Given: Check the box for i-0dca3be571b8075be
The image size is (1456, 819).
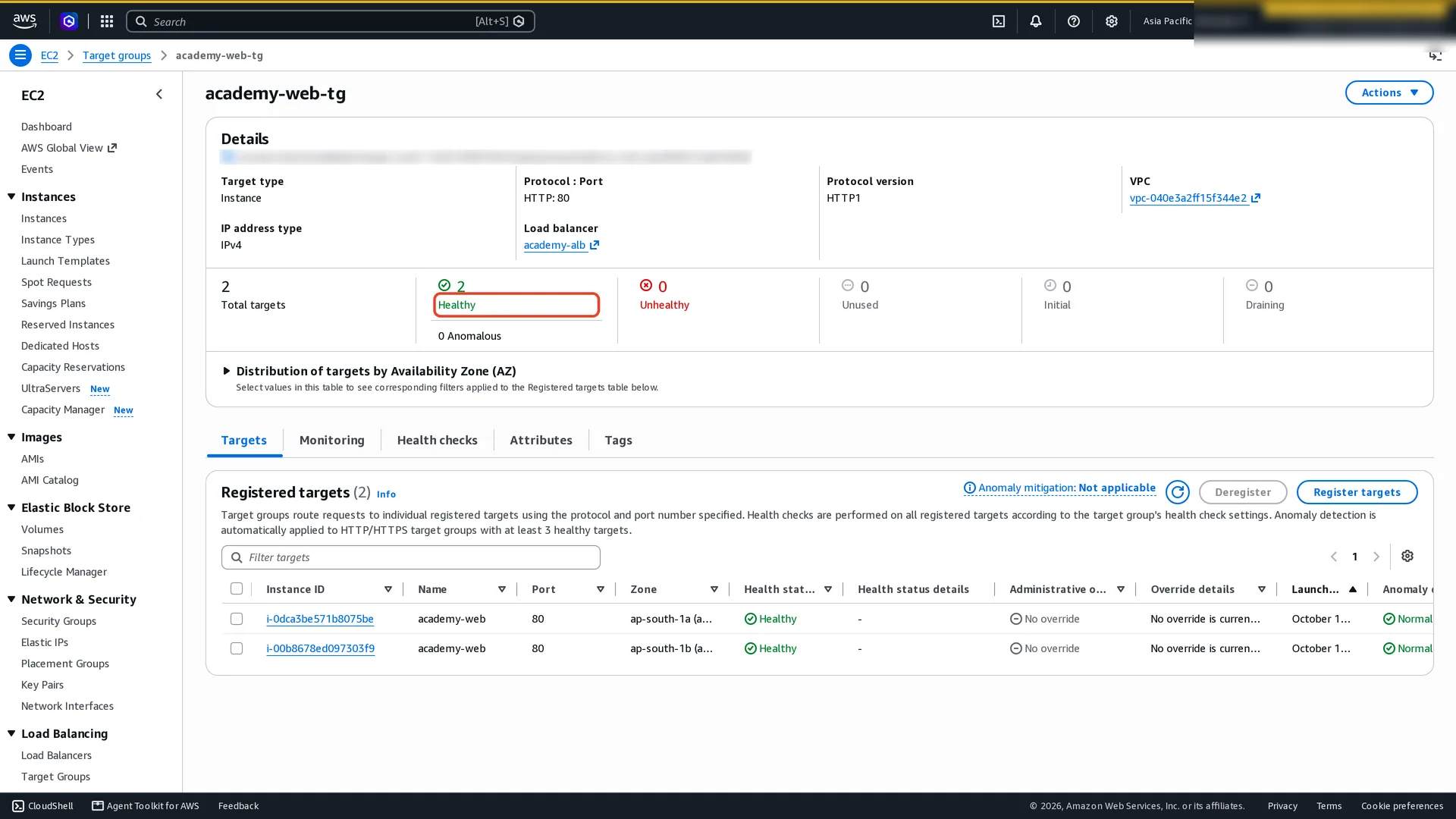Looking at the screenshot, I should click(x=237, y=619).
